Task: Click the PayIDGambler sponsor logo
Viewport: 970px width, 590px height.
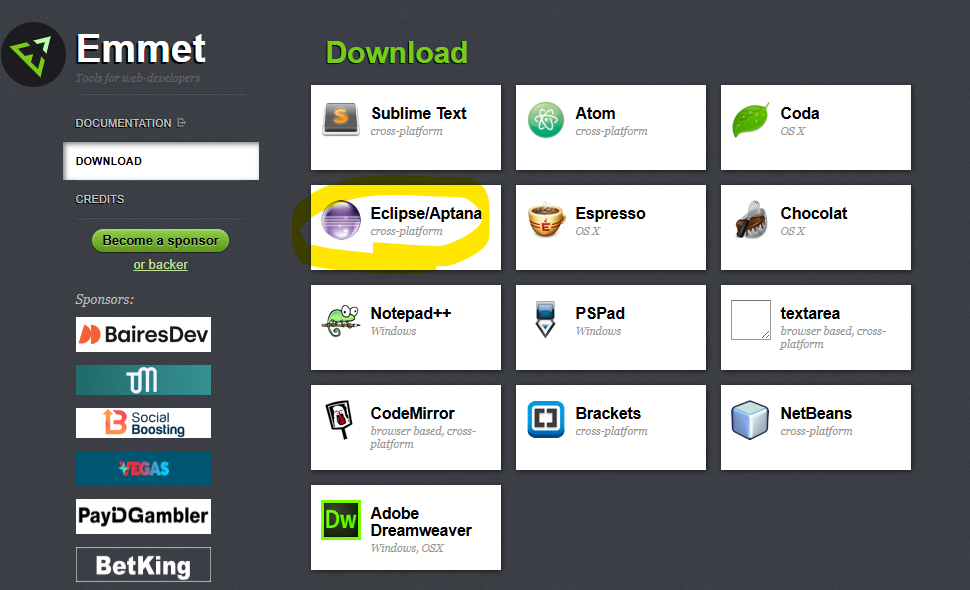Action: point(144,516)
